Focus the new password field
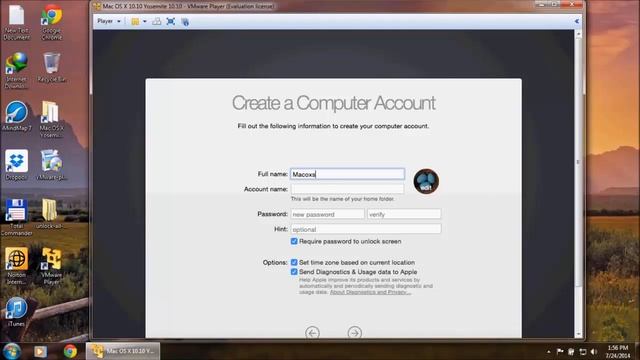 pyautogui.click(x=327, y=214)
